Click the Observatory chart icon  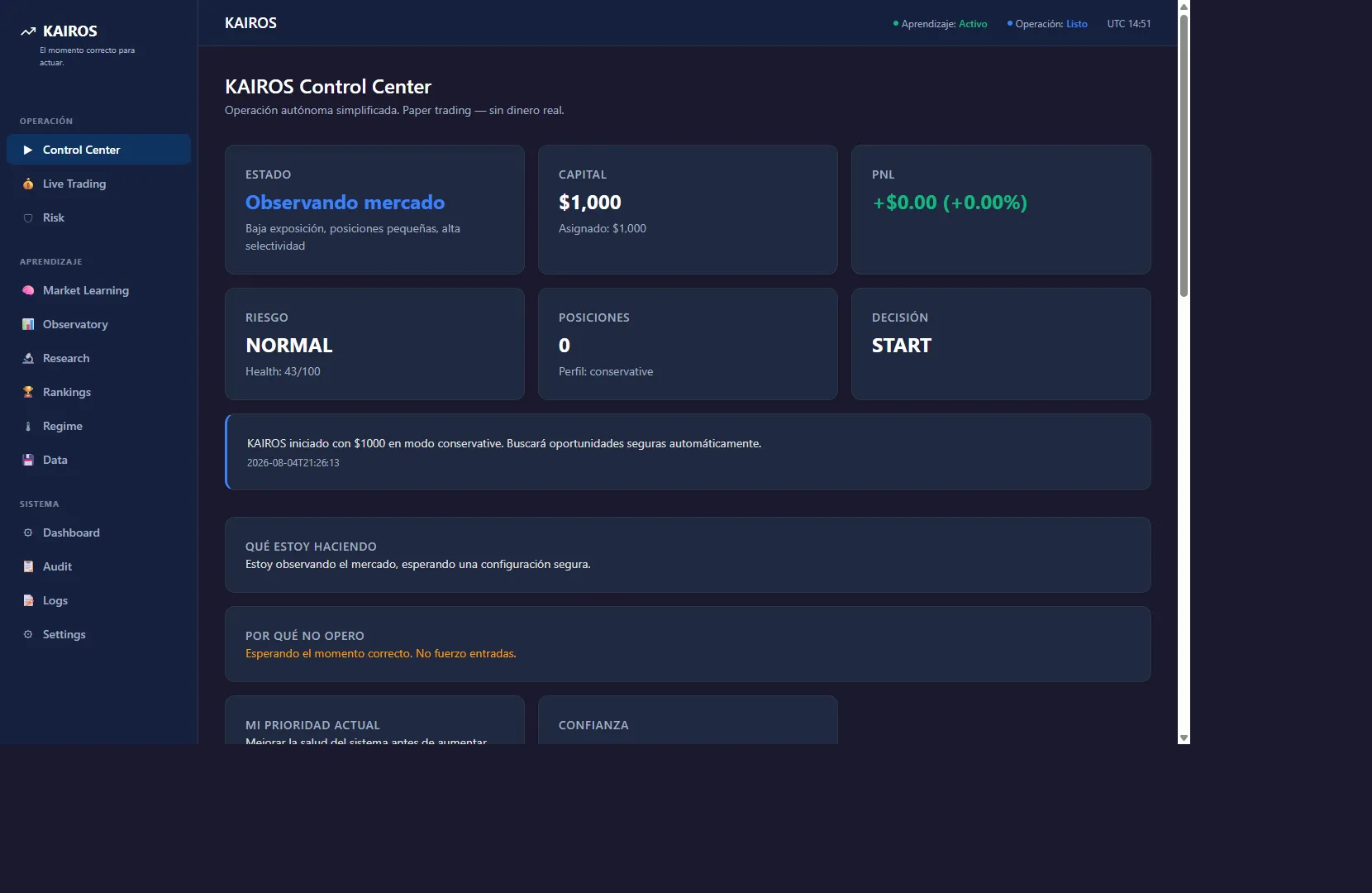[28, 324]
